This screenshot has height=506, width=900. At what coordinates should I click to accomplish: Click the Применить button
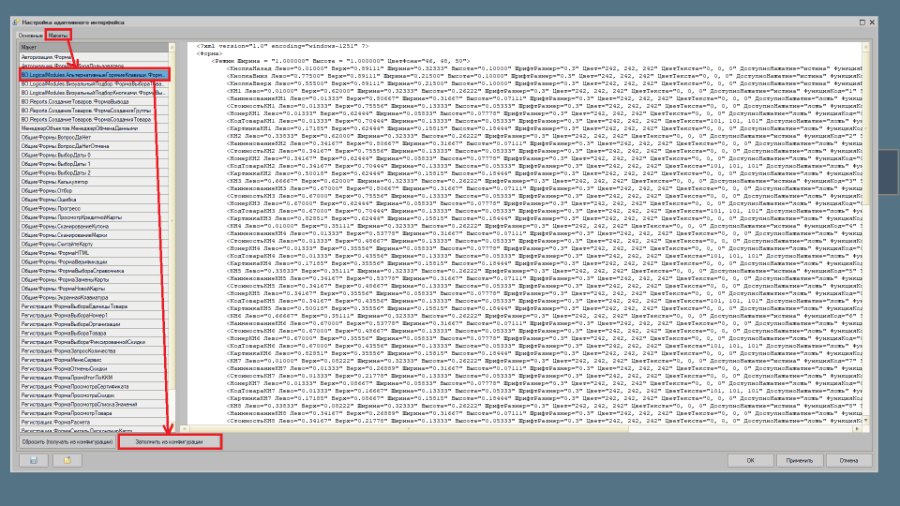pos(799,460)
